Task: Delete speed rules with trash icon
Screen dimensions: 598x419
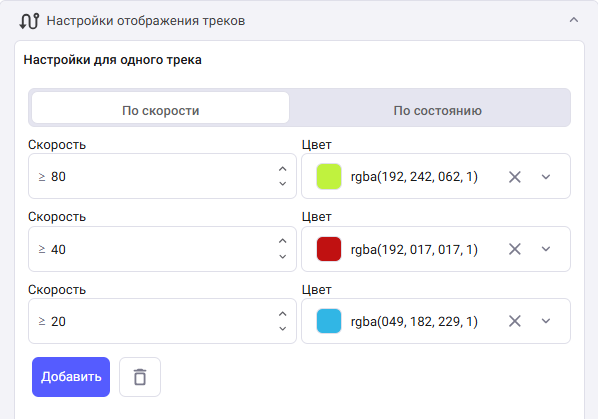Action: (x=140, y=377)
